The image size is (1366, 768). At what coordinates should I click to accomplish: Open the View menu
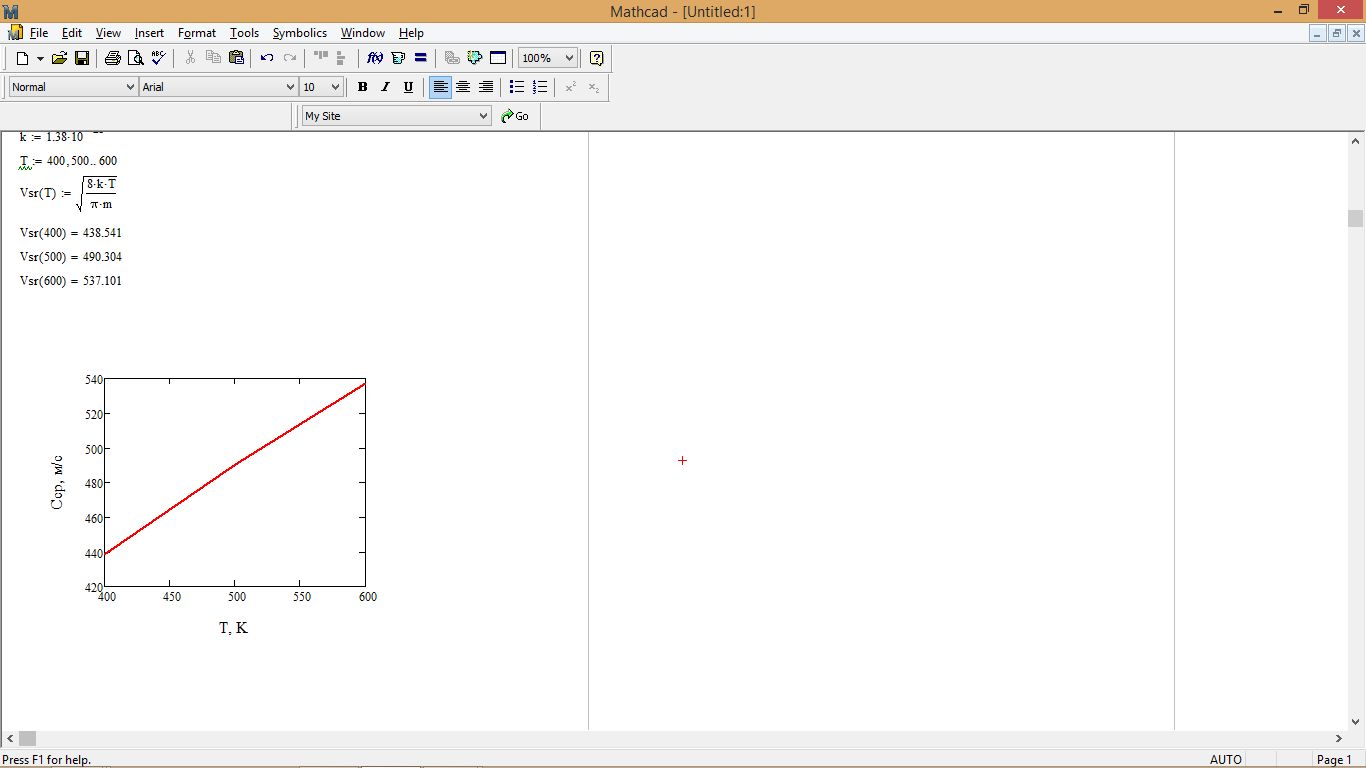coord(108,33)
